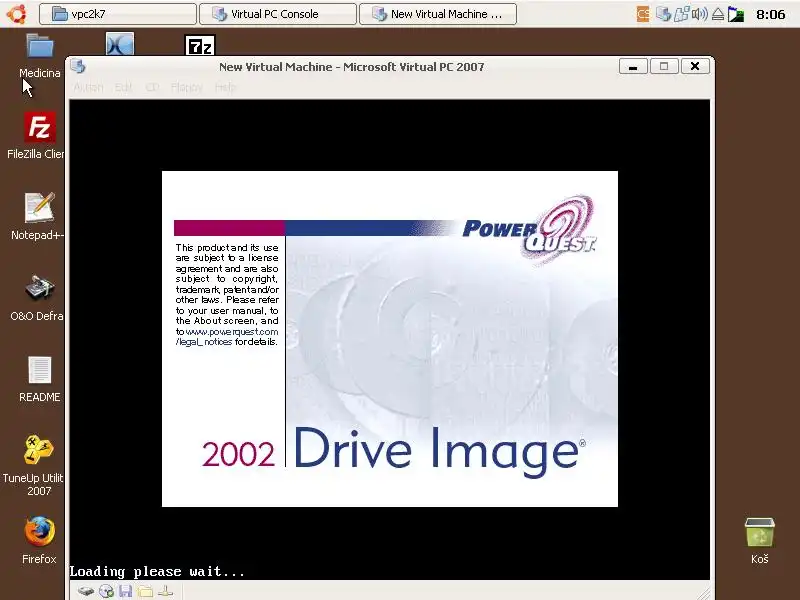The width and height of the screenshot is (800, 600).
Task: Open the Help menu in Virtual PC
Action: click(225, 87)
